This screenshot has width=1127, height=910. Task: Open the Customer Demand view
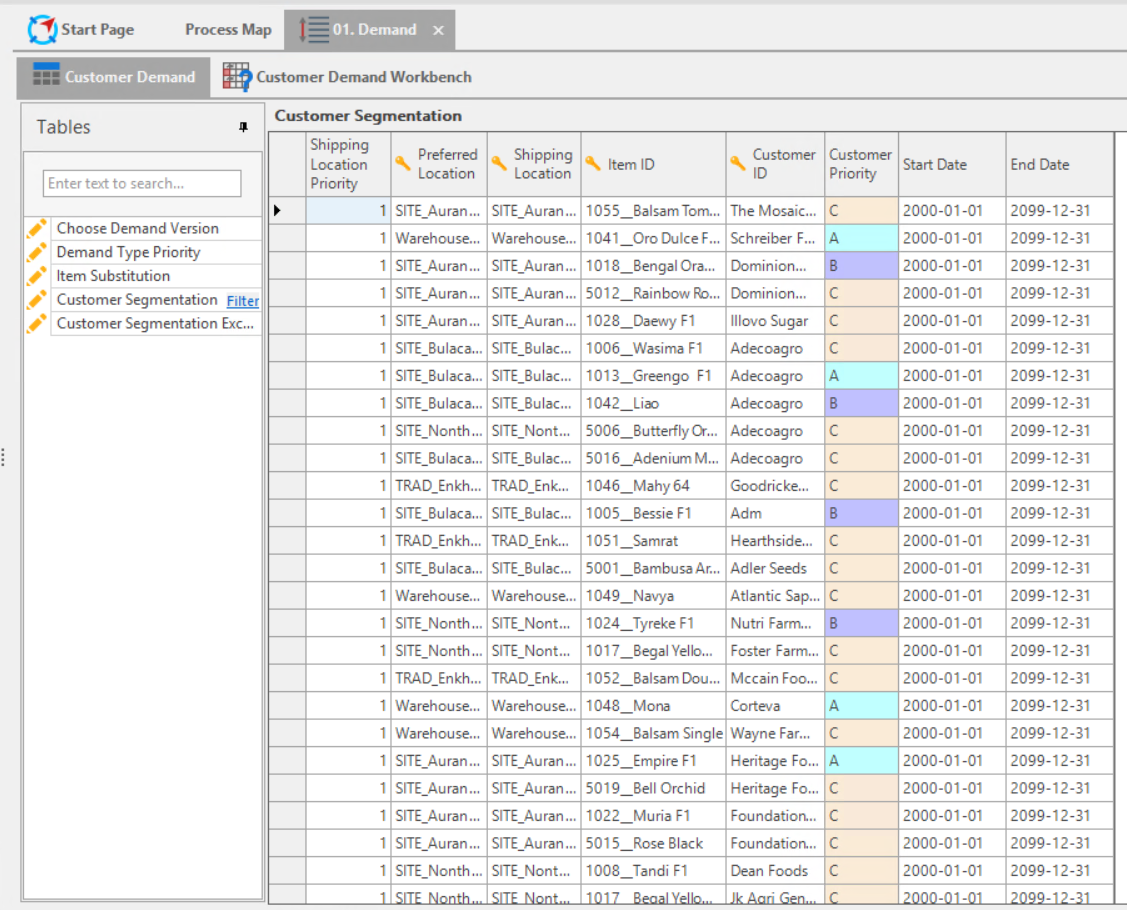pos(114,77)
